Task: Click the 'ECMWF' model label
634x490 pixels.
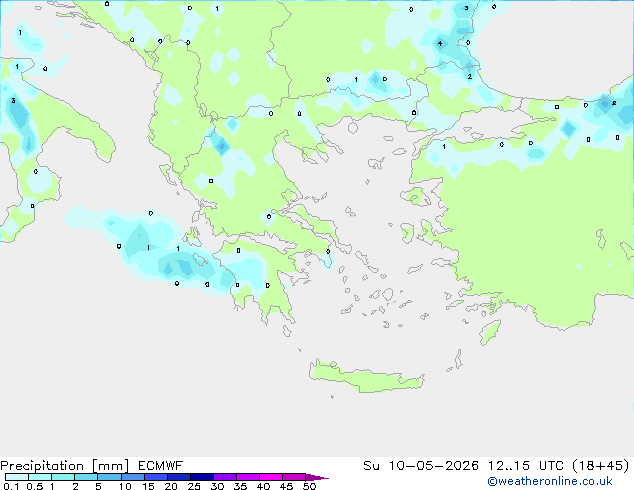Action: pyautogui.click(x=161, y=466)
